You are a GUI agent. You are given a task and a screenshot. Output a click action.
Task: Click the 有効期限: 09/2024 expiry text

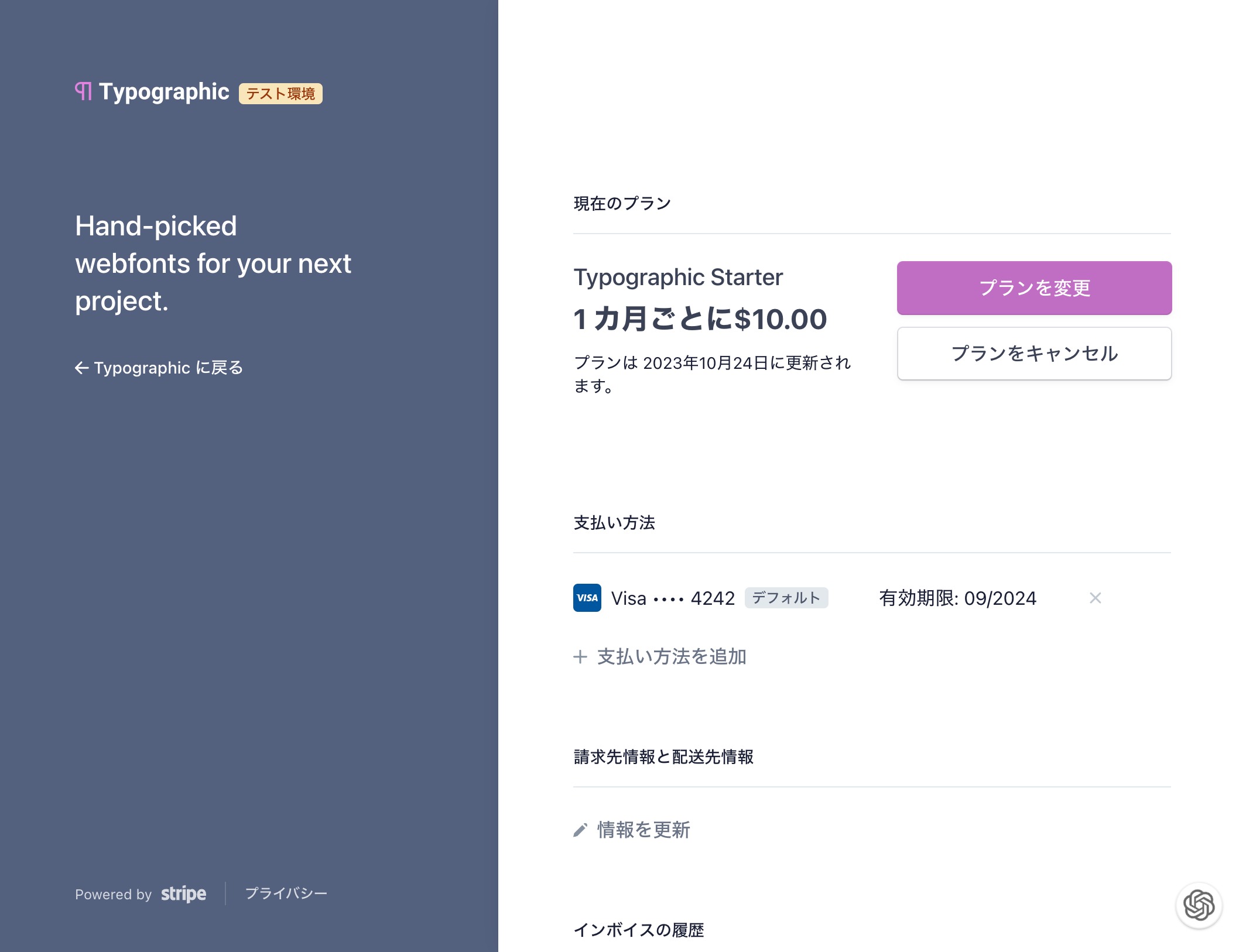point(957,598)
